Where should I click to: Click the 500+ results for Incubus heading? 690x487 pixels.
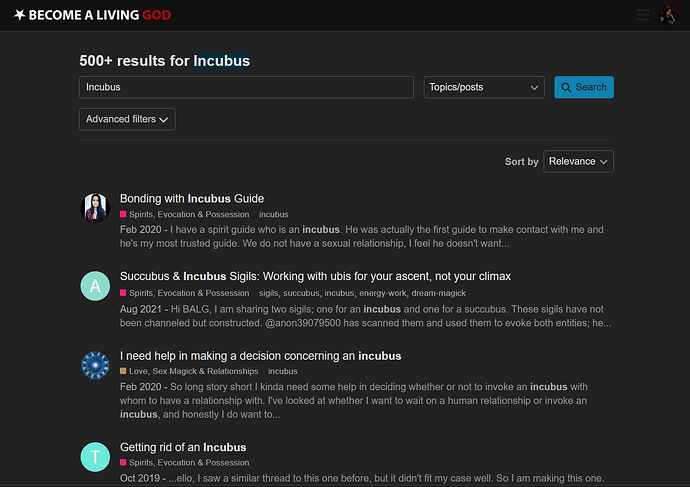click(x=165, y=61)
